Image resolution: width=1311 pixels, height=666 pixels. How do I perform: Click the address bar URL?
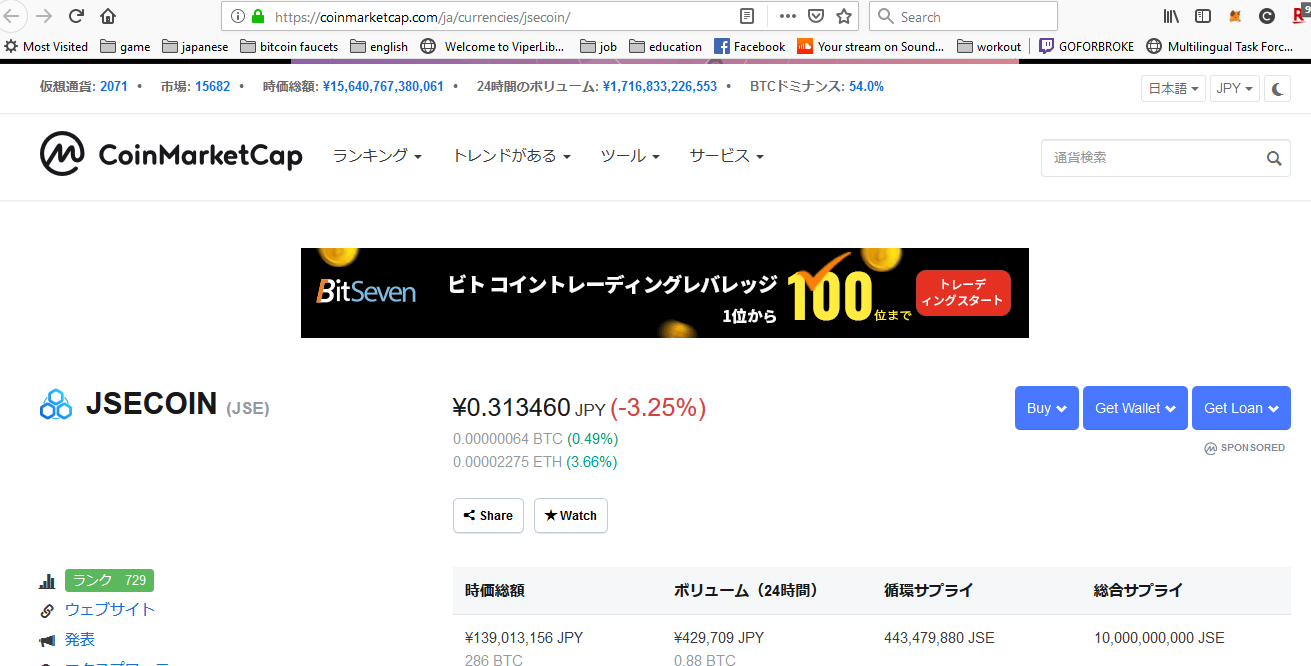pos(421,17)
